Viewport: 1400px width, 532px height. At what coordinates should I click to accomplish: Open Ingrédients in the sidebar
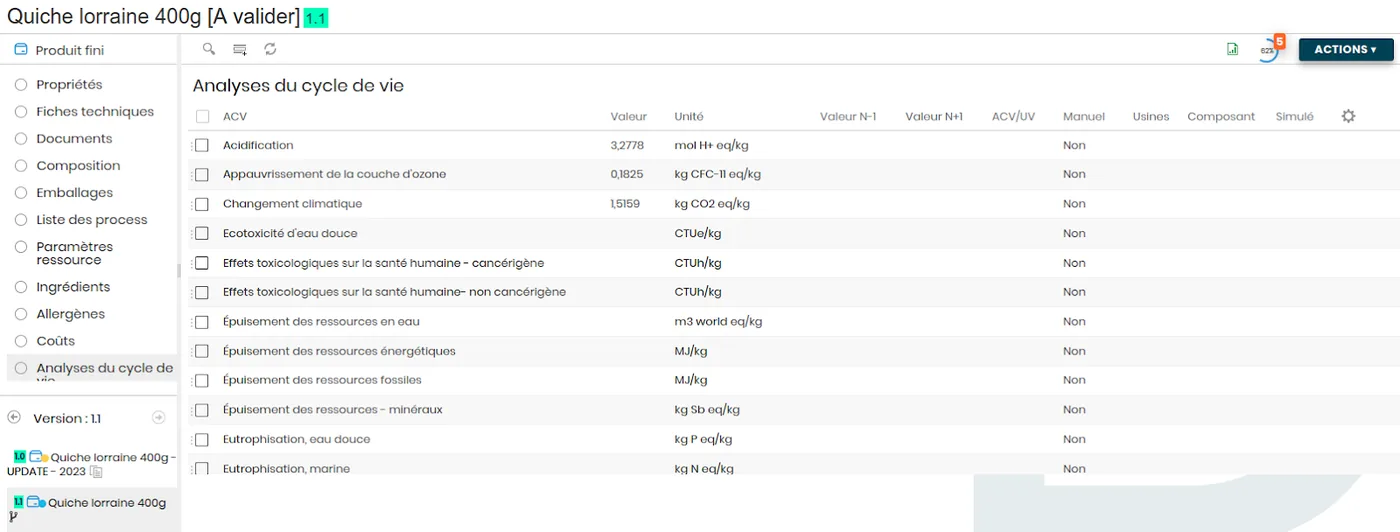73,287
